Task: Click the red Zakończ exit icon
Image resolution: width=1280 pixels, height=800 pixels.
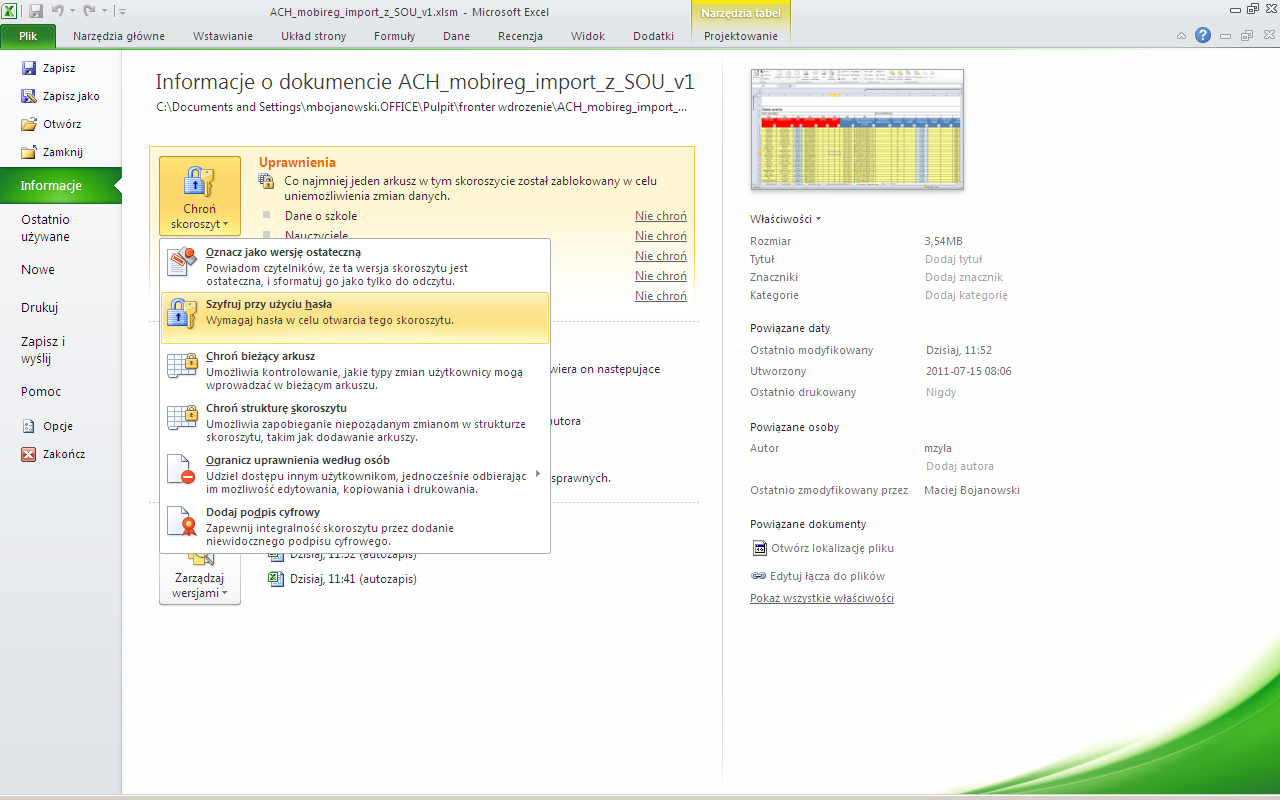Action: tap(29, 454)
